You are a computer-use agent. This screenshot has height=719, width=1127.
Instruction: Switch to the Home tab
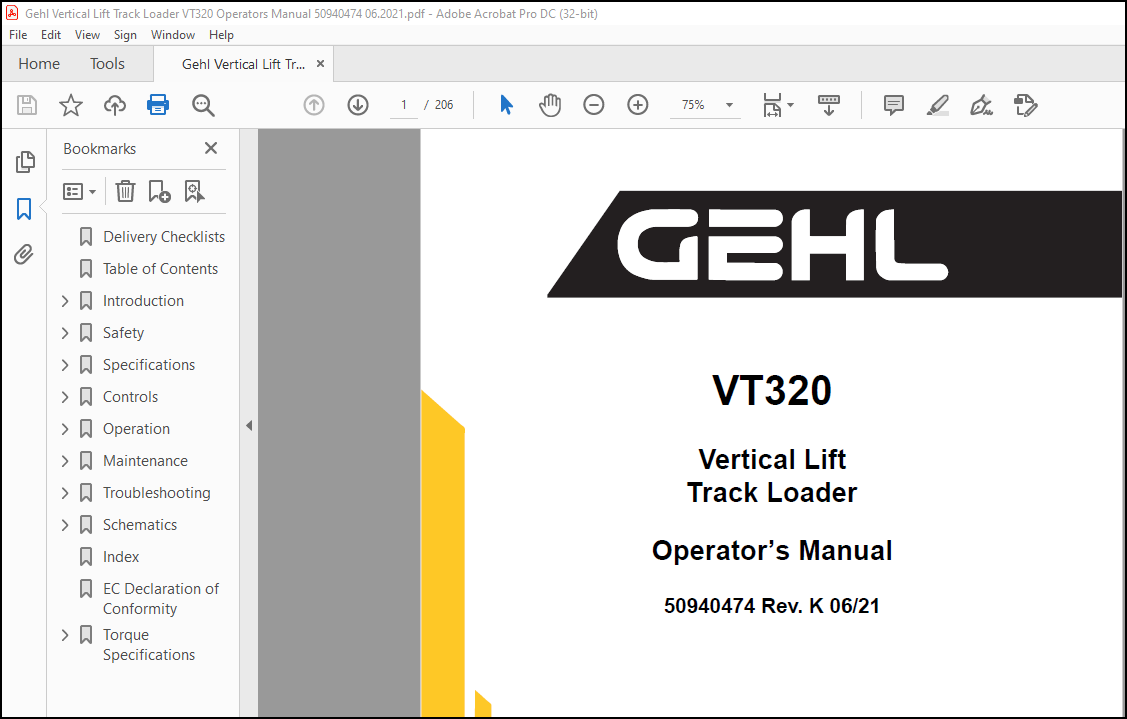39,64
